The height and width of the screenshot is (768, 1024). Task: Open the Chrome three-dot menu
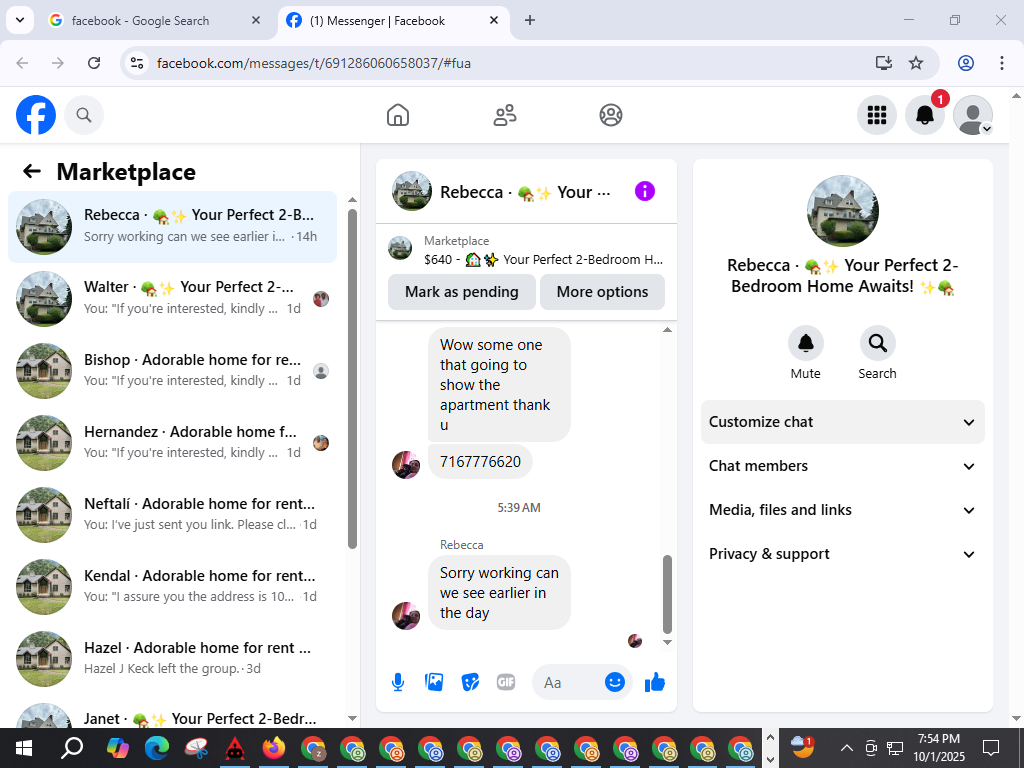(1002, 63)
